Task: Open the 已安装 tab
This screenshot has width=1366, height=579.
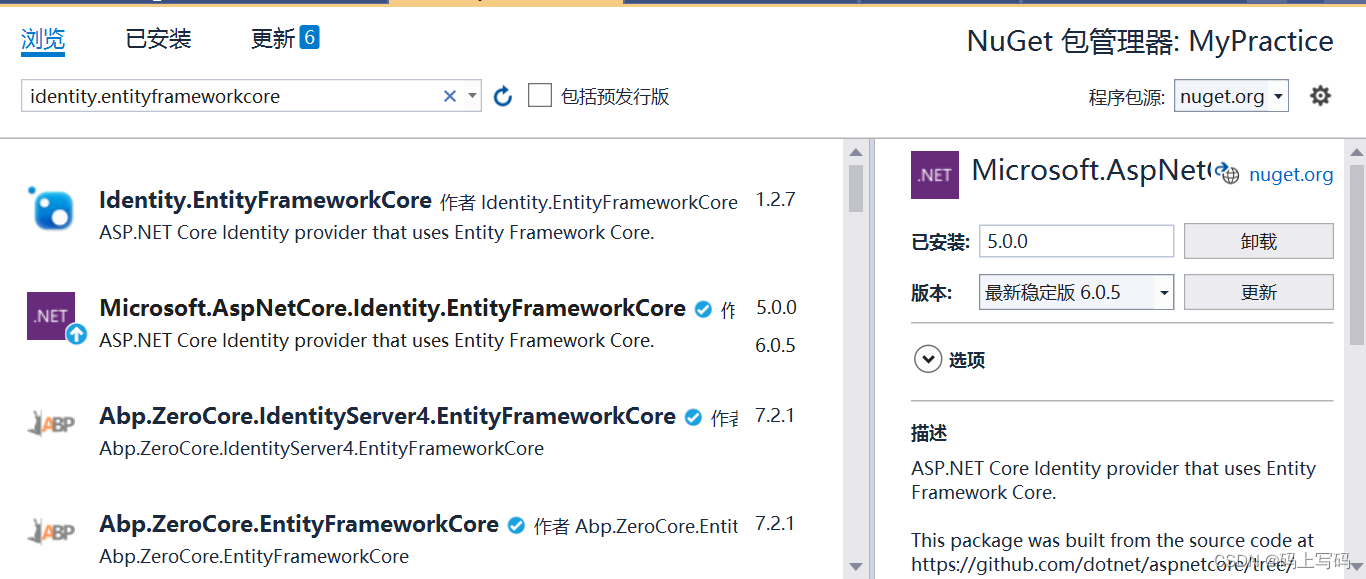Action: [x=158, y=39]
